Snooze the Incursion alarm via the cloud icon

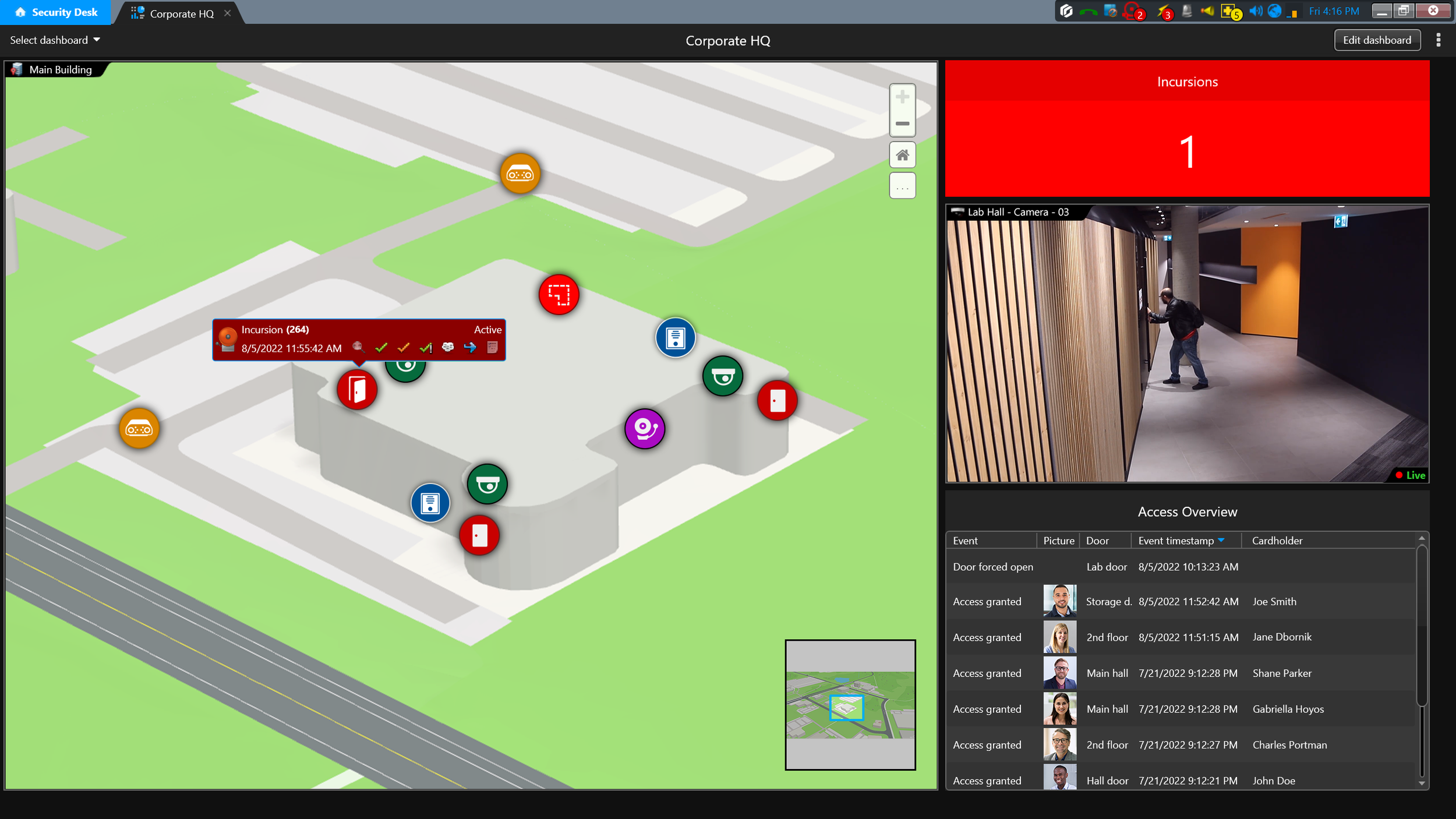coord(448,347)
